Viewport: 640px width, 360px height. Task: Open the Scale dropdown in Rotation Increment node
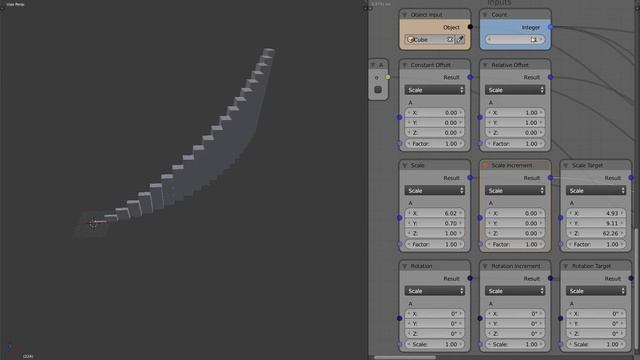[515, 291]
